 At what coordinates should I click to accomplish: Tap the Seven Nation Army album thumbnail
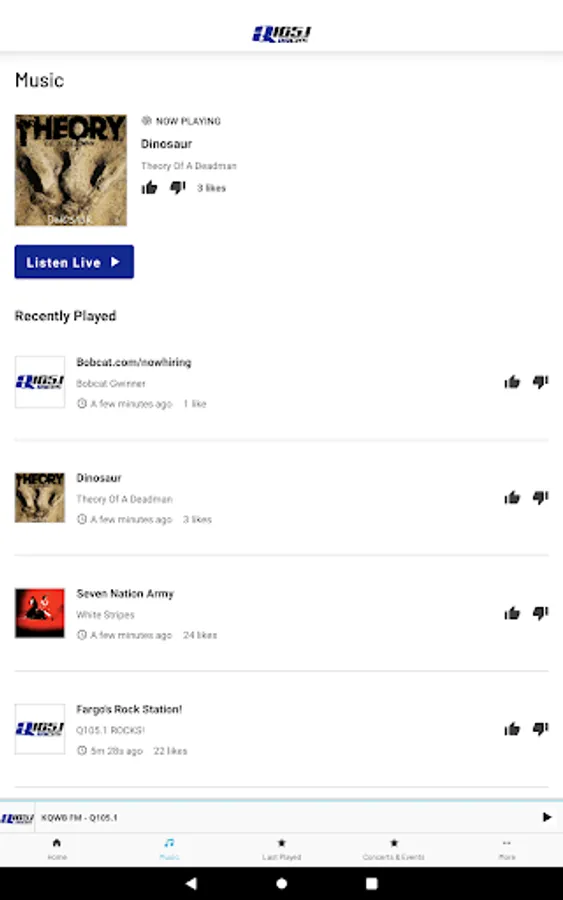click(x=40, y=613)
